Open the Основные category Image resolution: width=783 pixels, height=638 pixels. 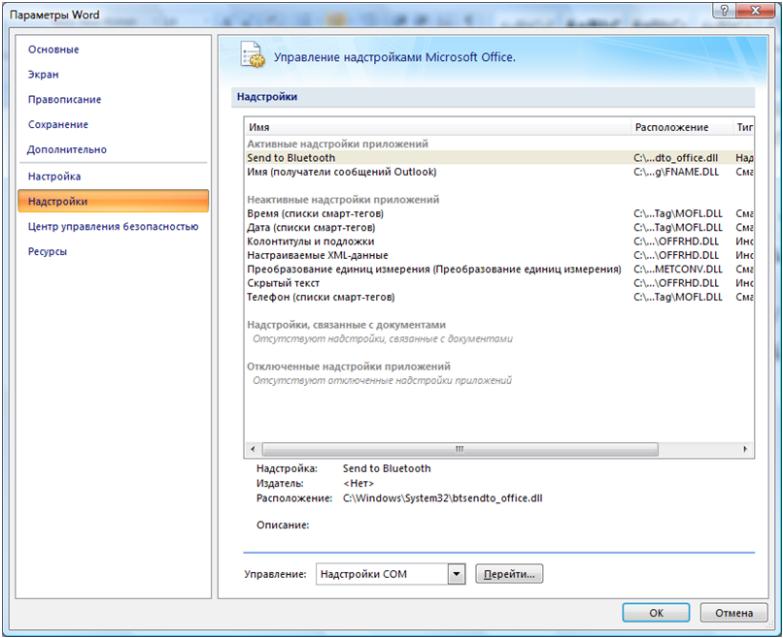[53, 49]
